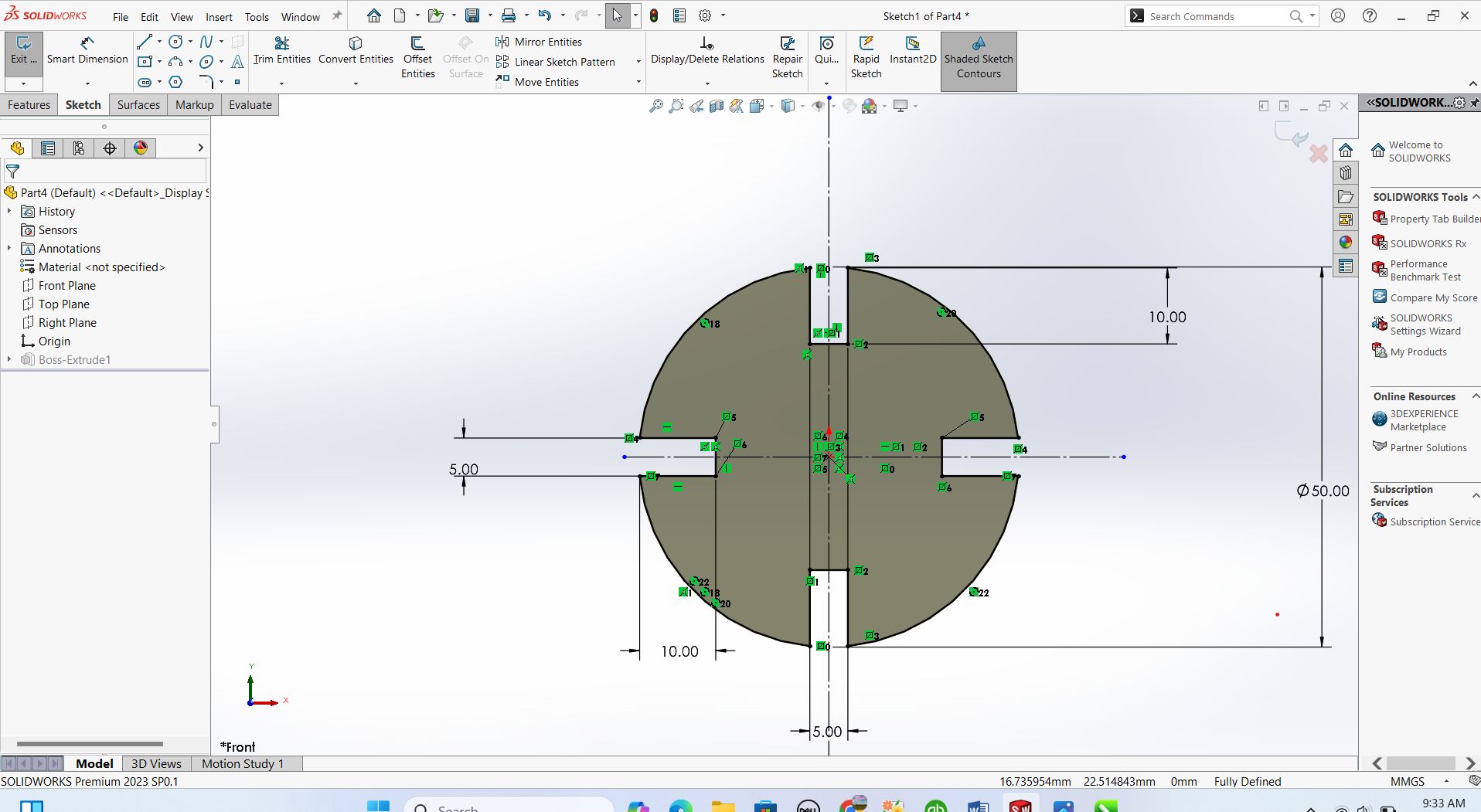The width and height of the screenshot is (1481, 812).
Task: Open the DimXpertManager tab icon
Action: [x=110, y=148]
